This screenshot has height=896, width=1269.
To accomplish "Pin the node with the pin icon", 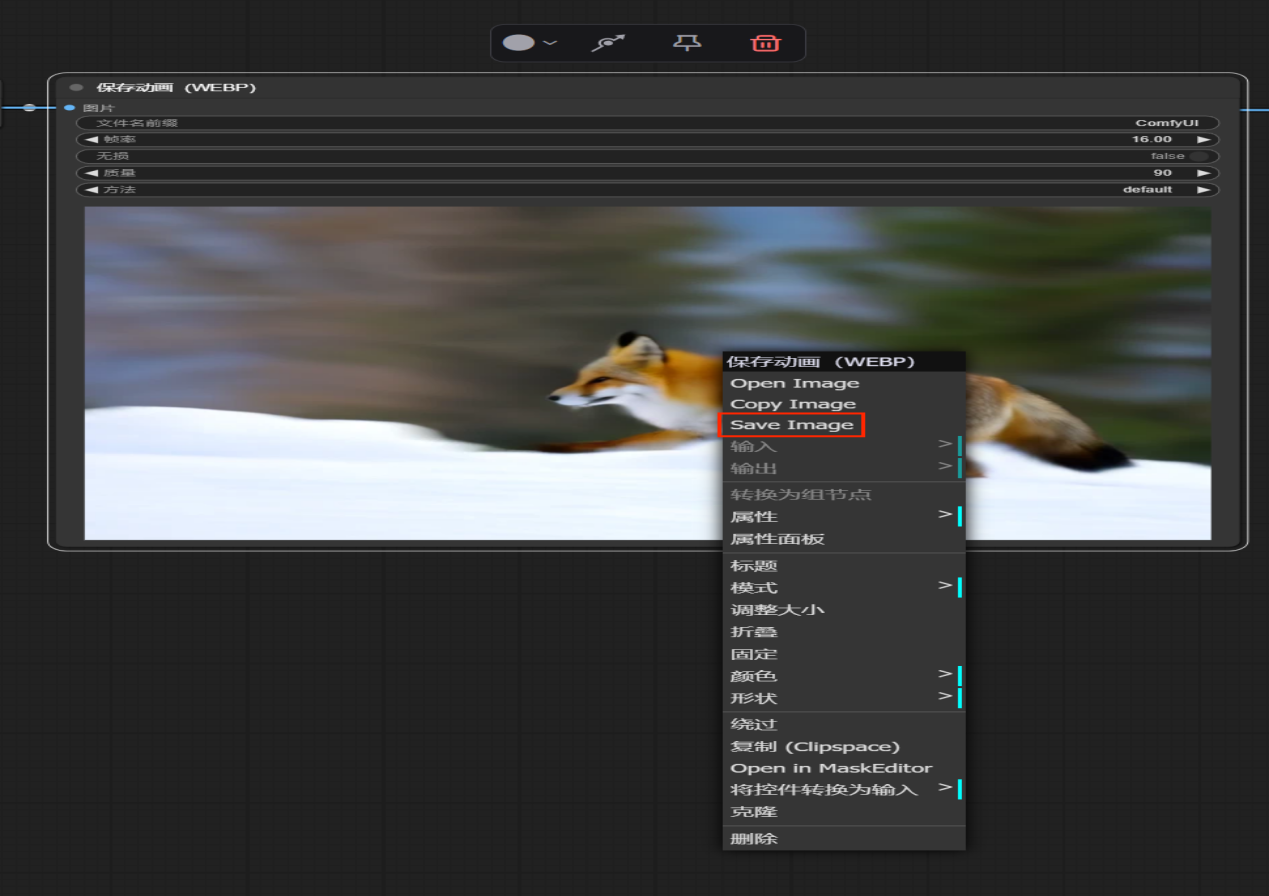I will pos(687,43).
